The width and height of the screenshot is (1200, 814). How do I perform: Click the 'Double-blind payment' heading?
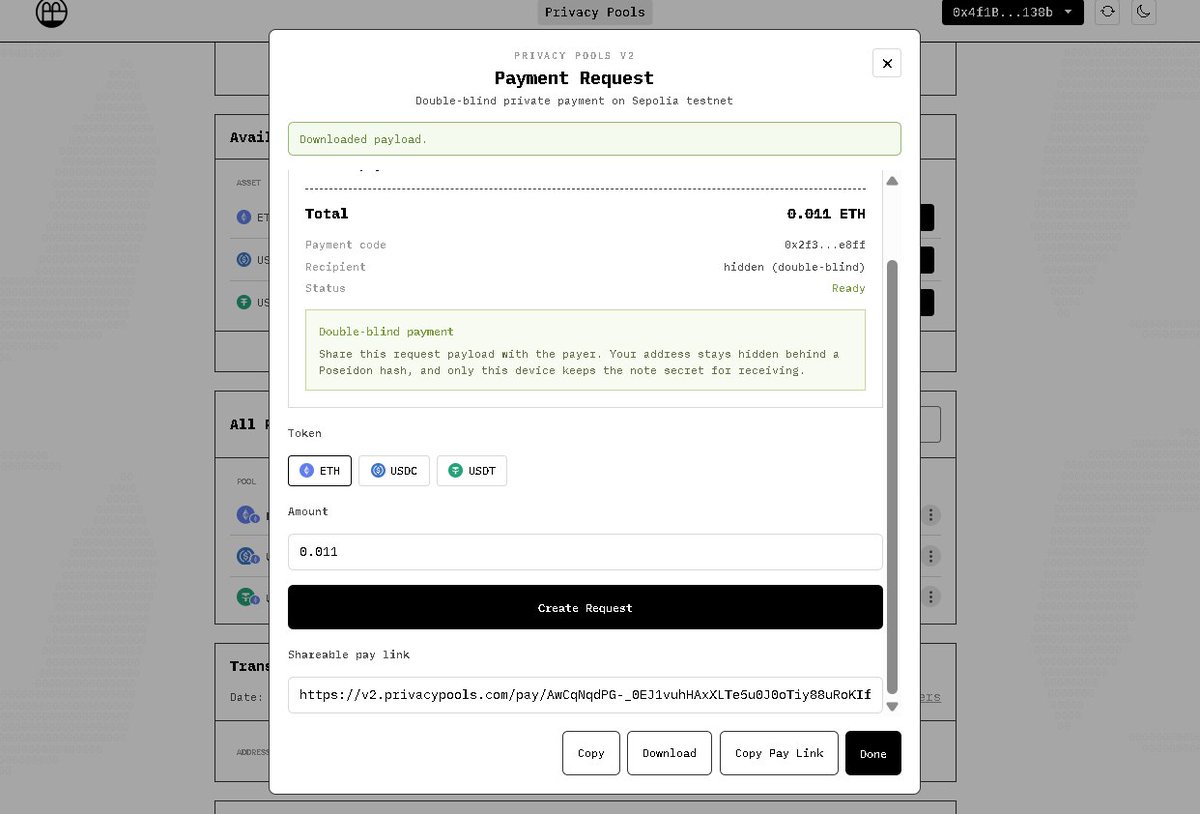pyautogui.click(x=386, y=331)
